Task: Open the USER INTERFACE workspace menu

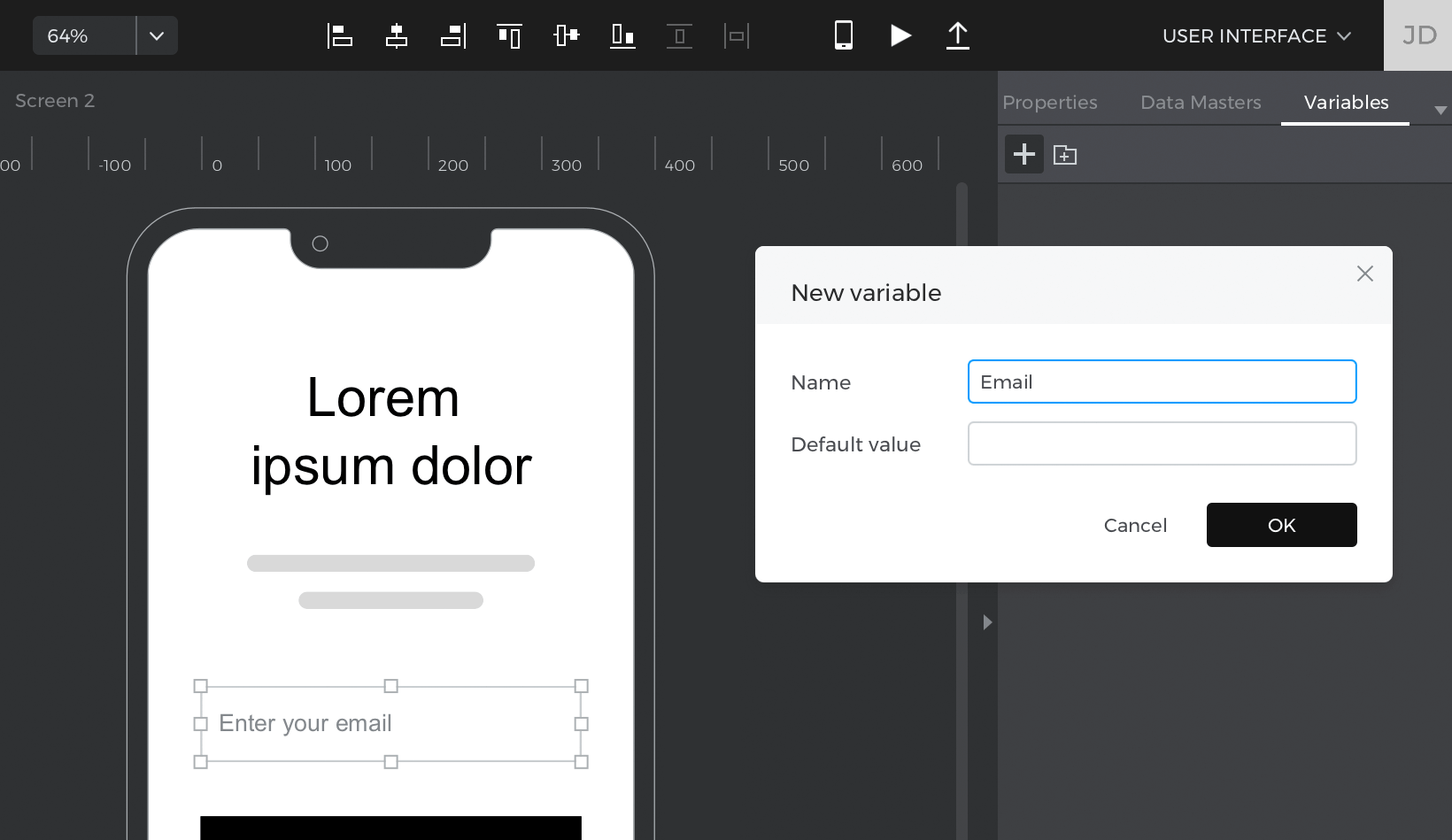Action: click(1256, 36)
